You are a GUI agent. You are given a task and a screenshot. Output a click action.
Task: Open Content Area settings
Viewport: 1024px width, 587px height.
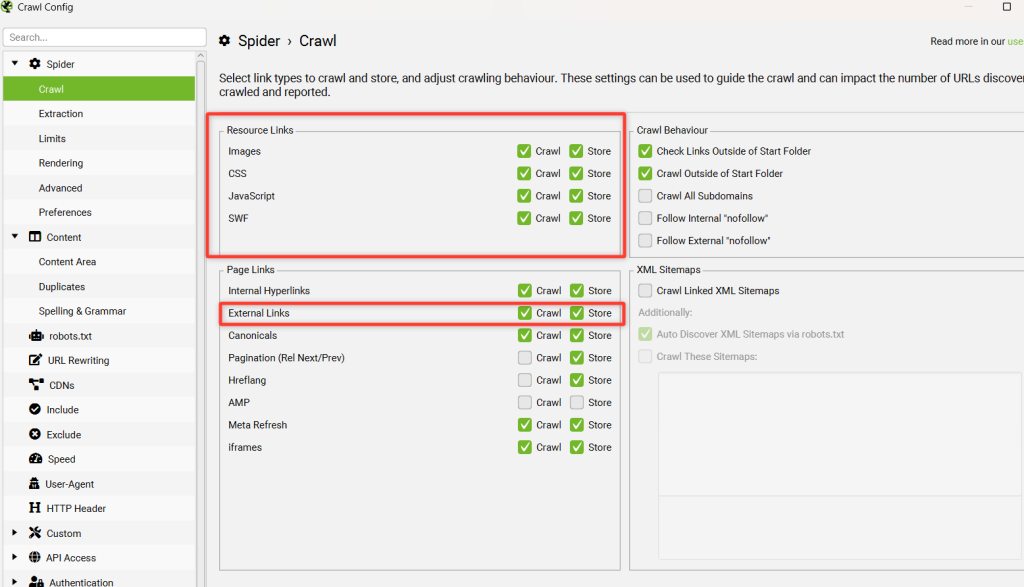99,261
